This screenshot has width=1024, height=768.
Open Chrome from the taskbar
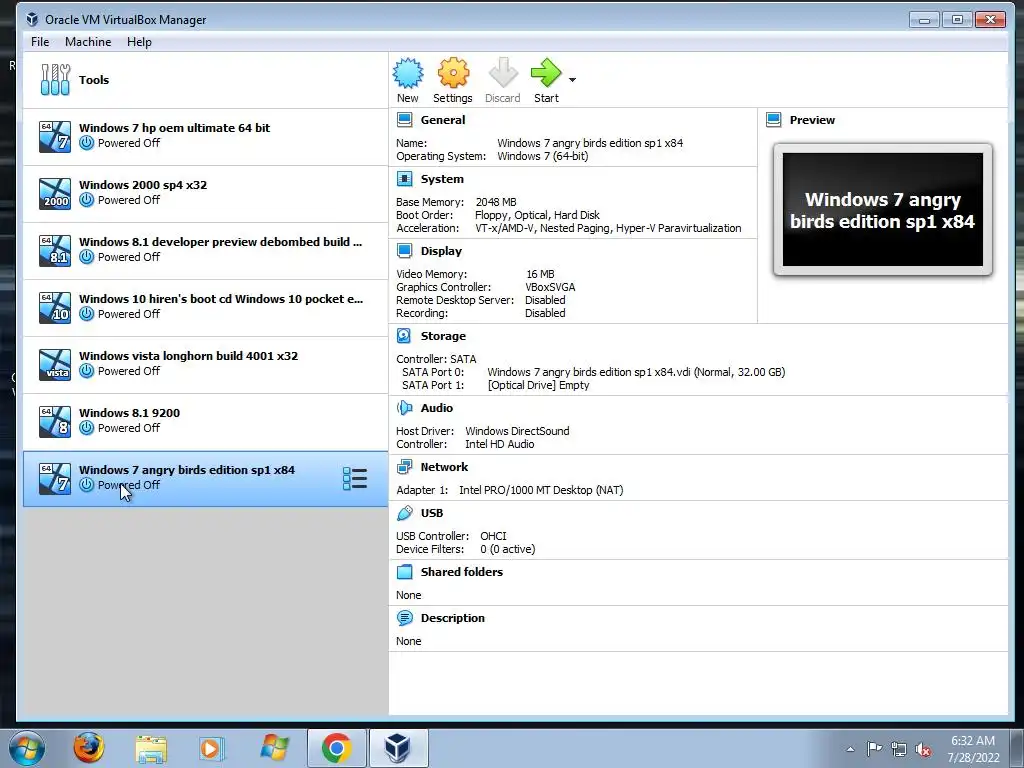click(336, 748)
